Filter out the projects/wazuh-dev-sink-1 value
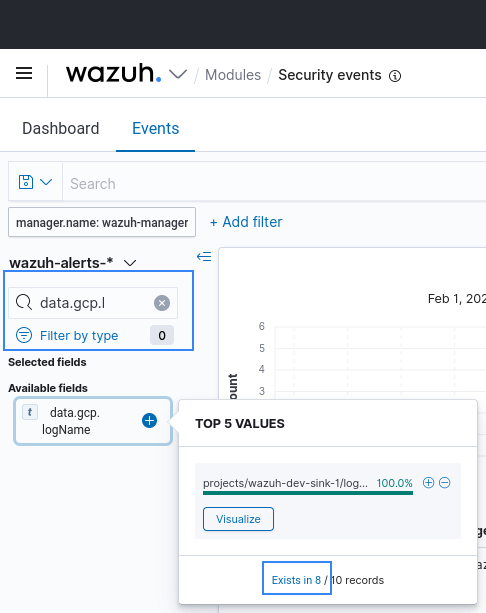Viewport: 486px width, 613px height. tap(445, 483)
